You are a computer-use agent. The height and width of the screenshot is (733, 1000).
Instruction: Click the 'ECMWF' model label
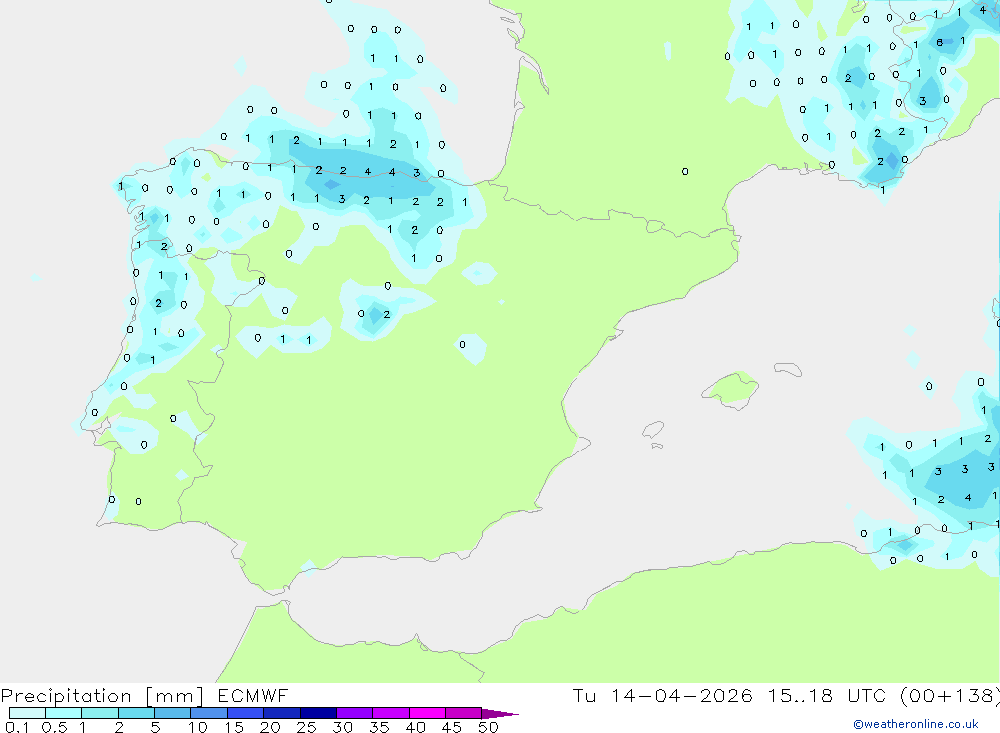click(253, 695)
